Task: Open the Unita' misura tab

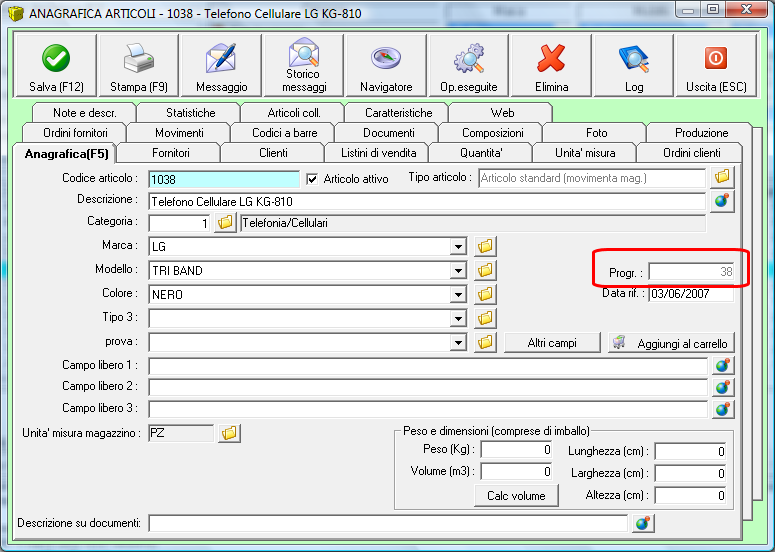Action: tap(585, 153)
